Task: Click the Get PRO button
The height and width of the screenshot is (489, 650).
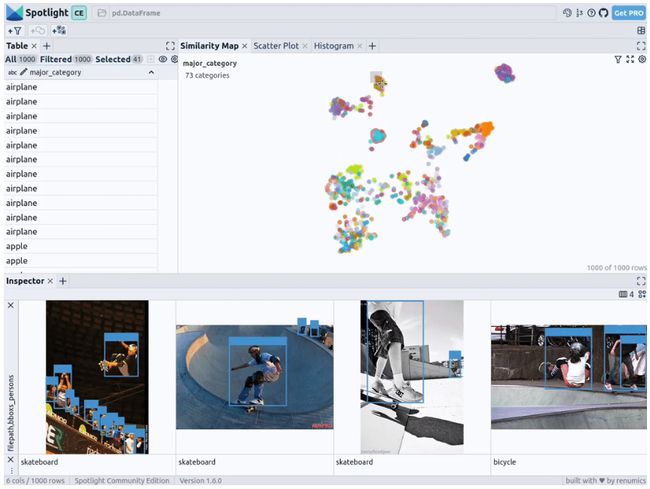Action: coord(628,13)
